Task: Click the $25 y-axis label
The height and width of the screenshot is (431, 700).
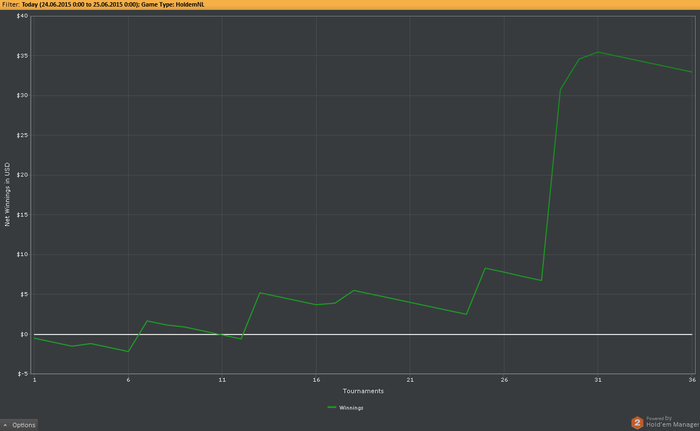Action: [22, 135]
